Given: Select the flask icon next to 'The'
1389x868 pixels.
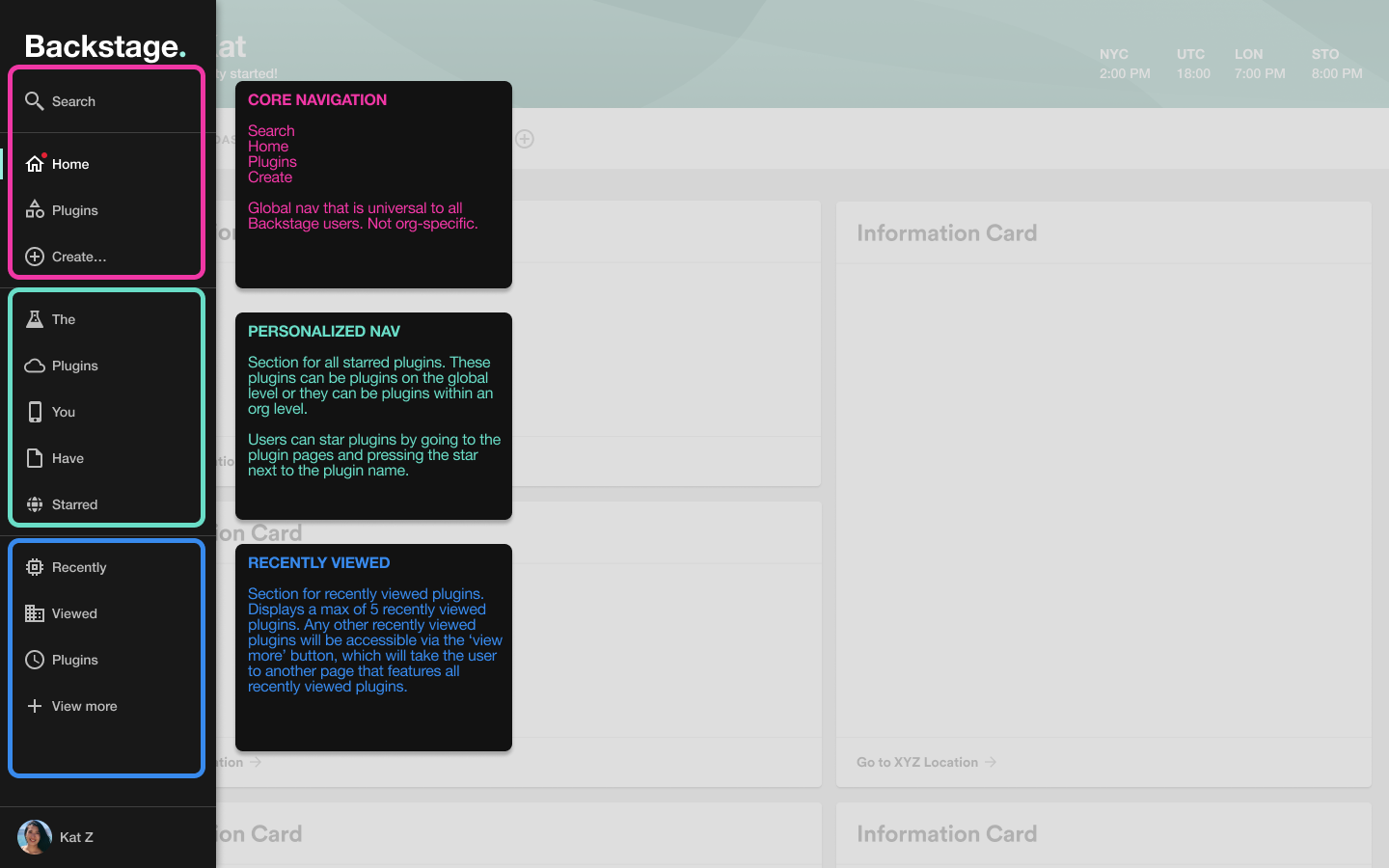Looking at the screenshot, I should point(34,318).
